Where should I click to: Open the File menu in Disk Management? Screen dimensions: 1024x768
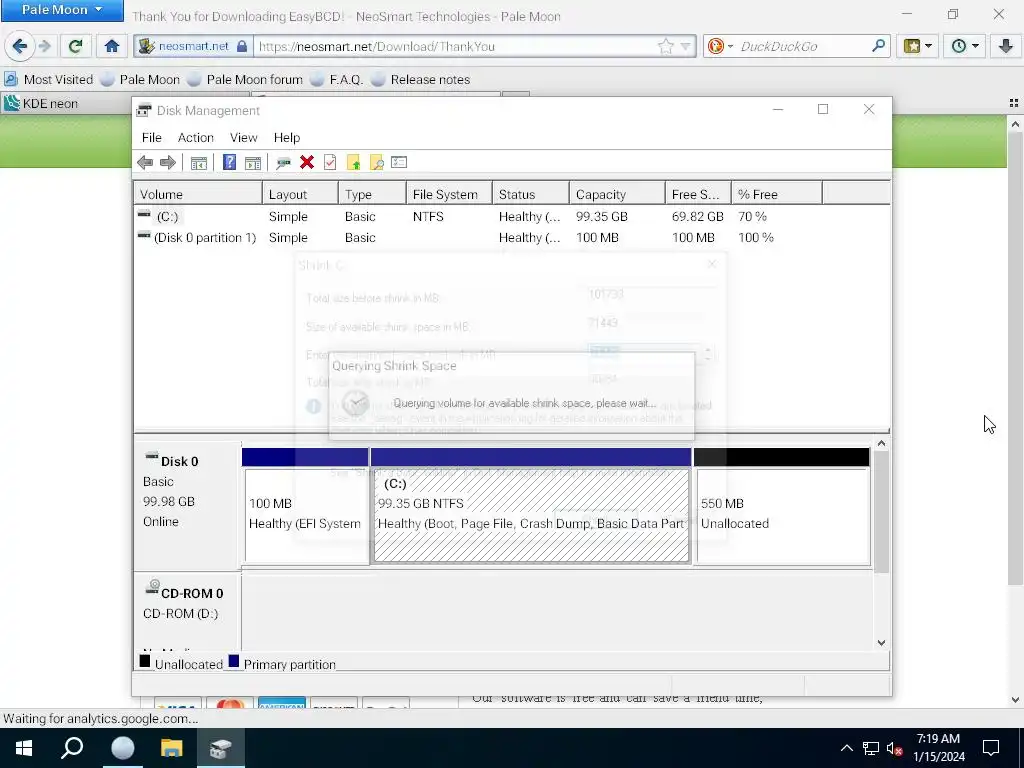click(152, 138)
